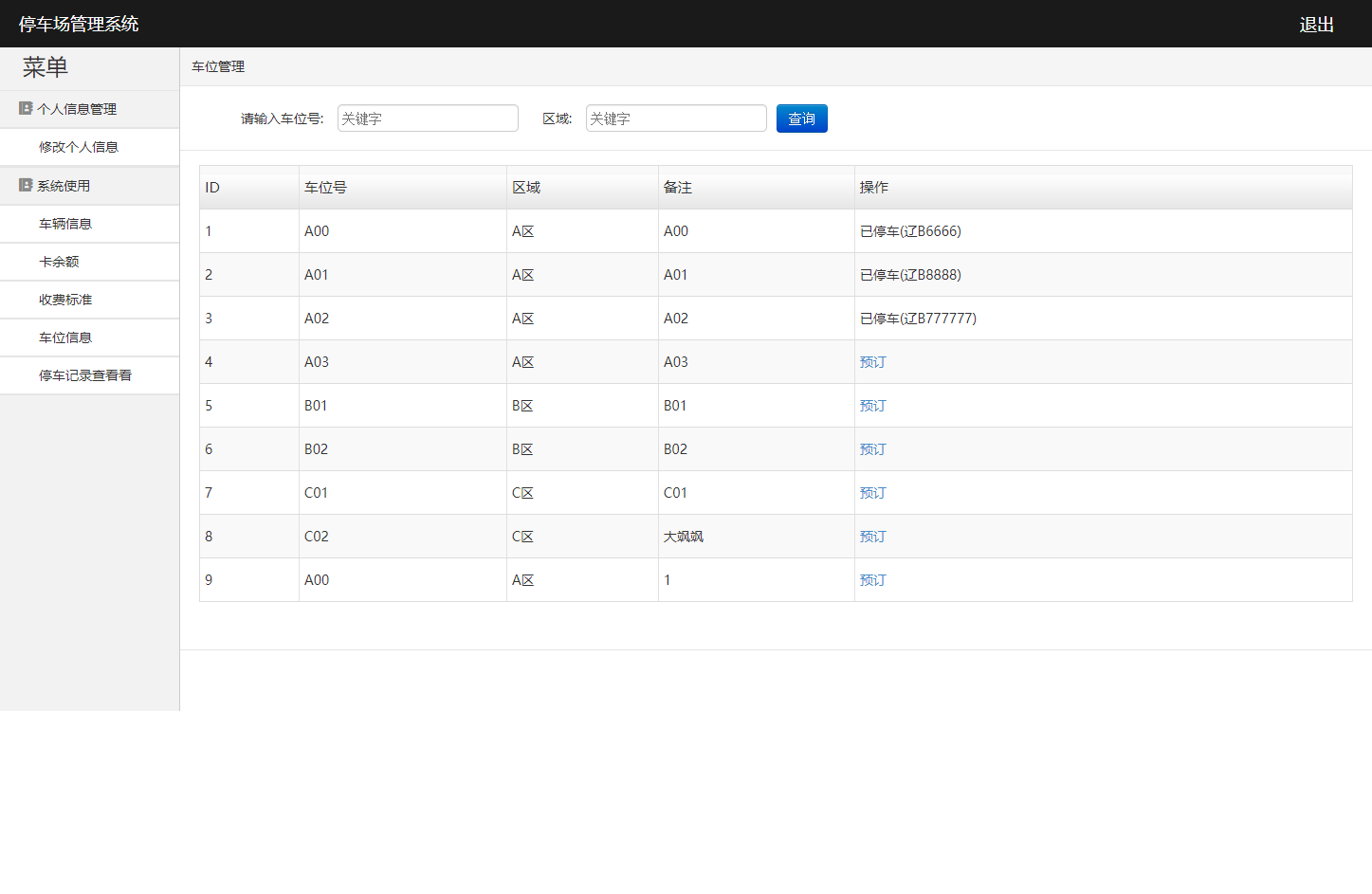Reserve parking space B01 via 预订
This screenshot has height=894, width=1372.
coord(872,406)
